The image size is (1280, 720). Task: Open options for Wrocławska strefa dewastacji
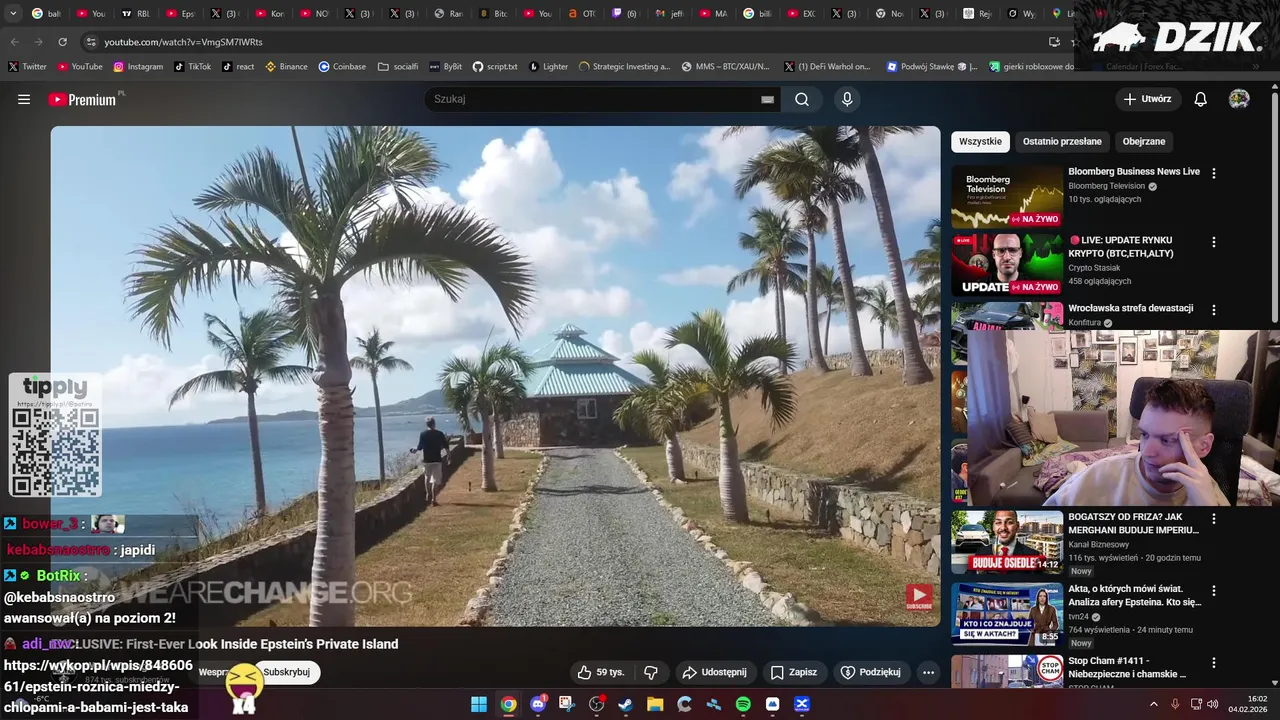point(1214,310)
